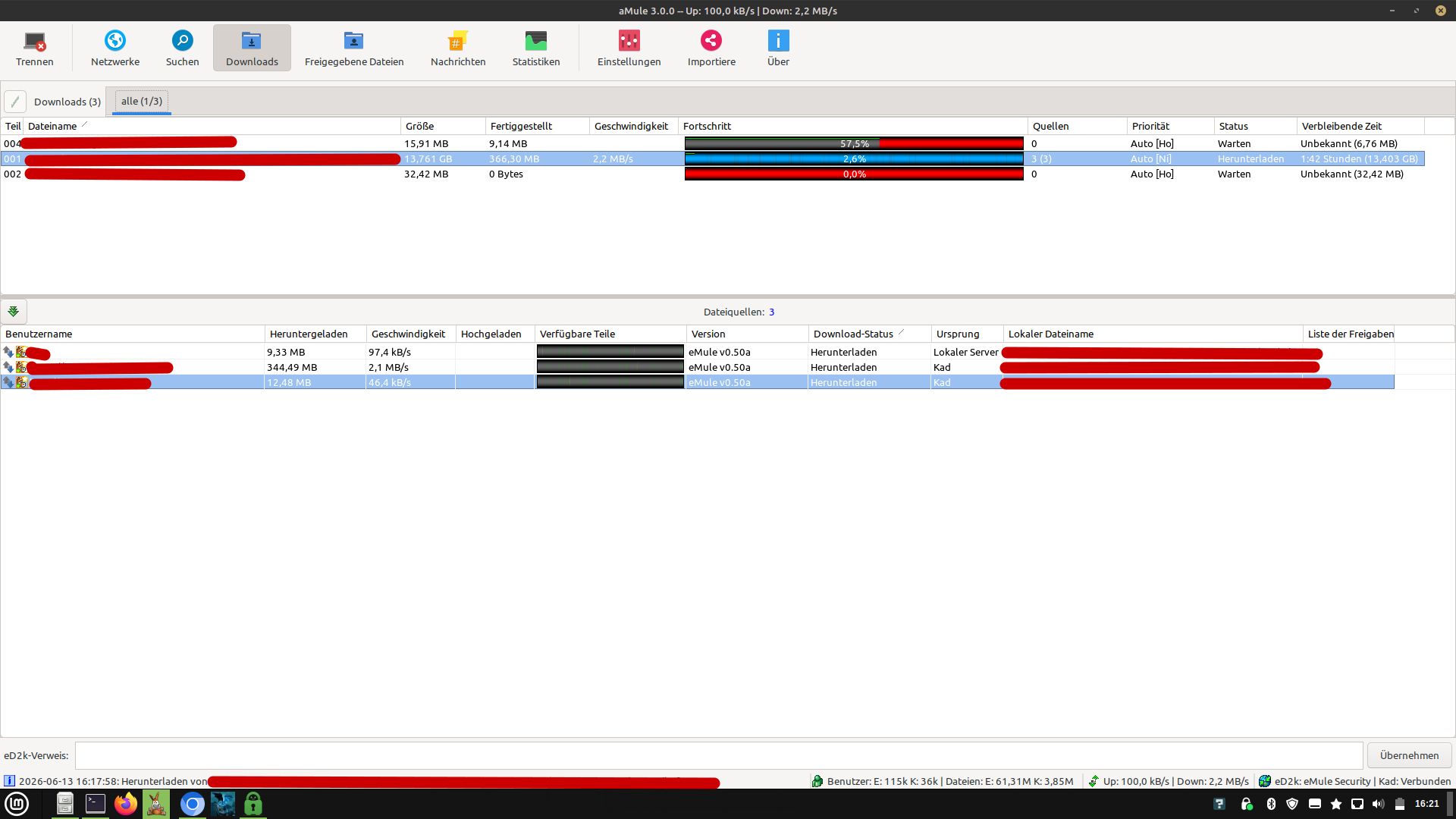The image size is (1456, 819).
Task: Open the Linux Mint start menu
Action: 17,804
